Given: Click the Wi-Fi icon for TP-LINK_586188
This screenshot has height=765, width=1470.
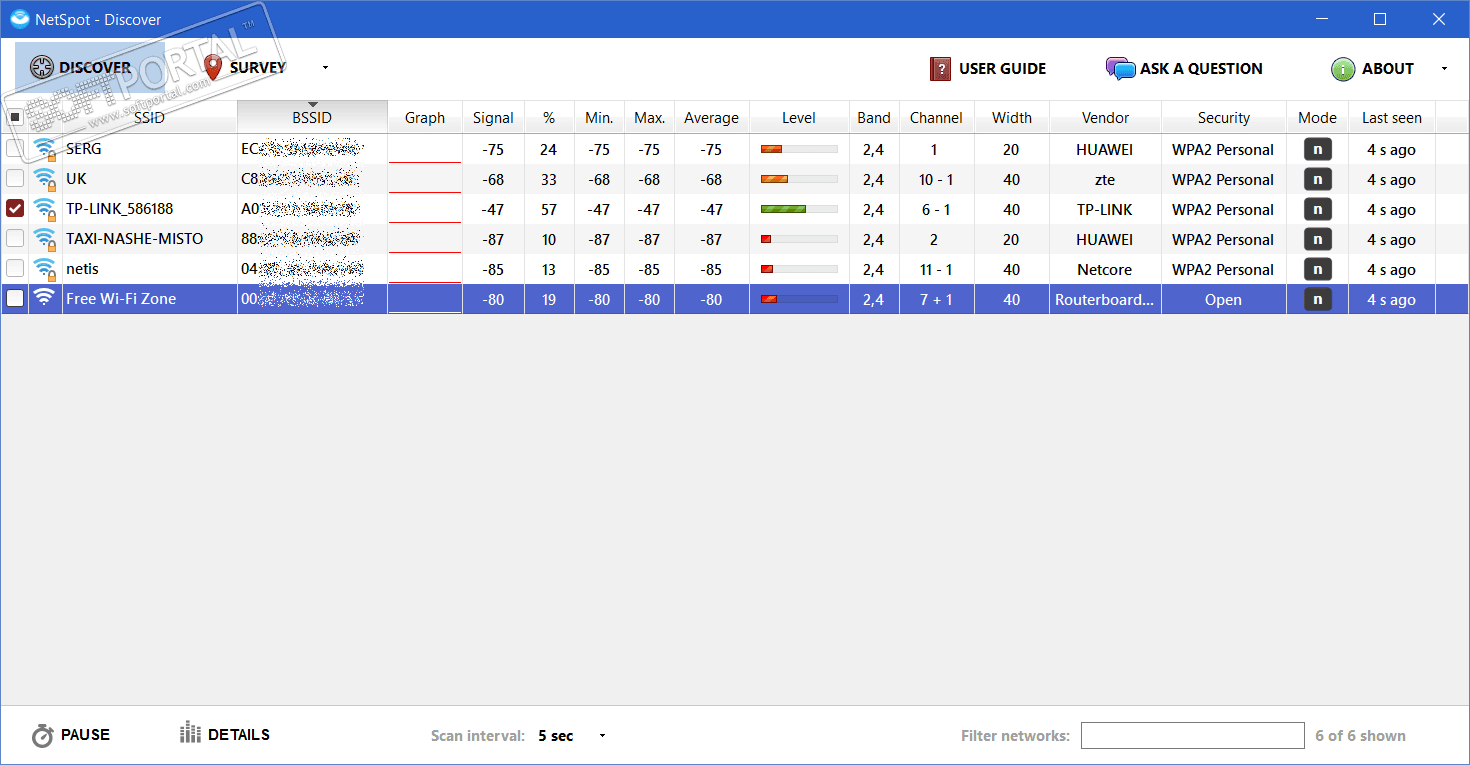Looking at the screenshot, I should tap(45, 210).
